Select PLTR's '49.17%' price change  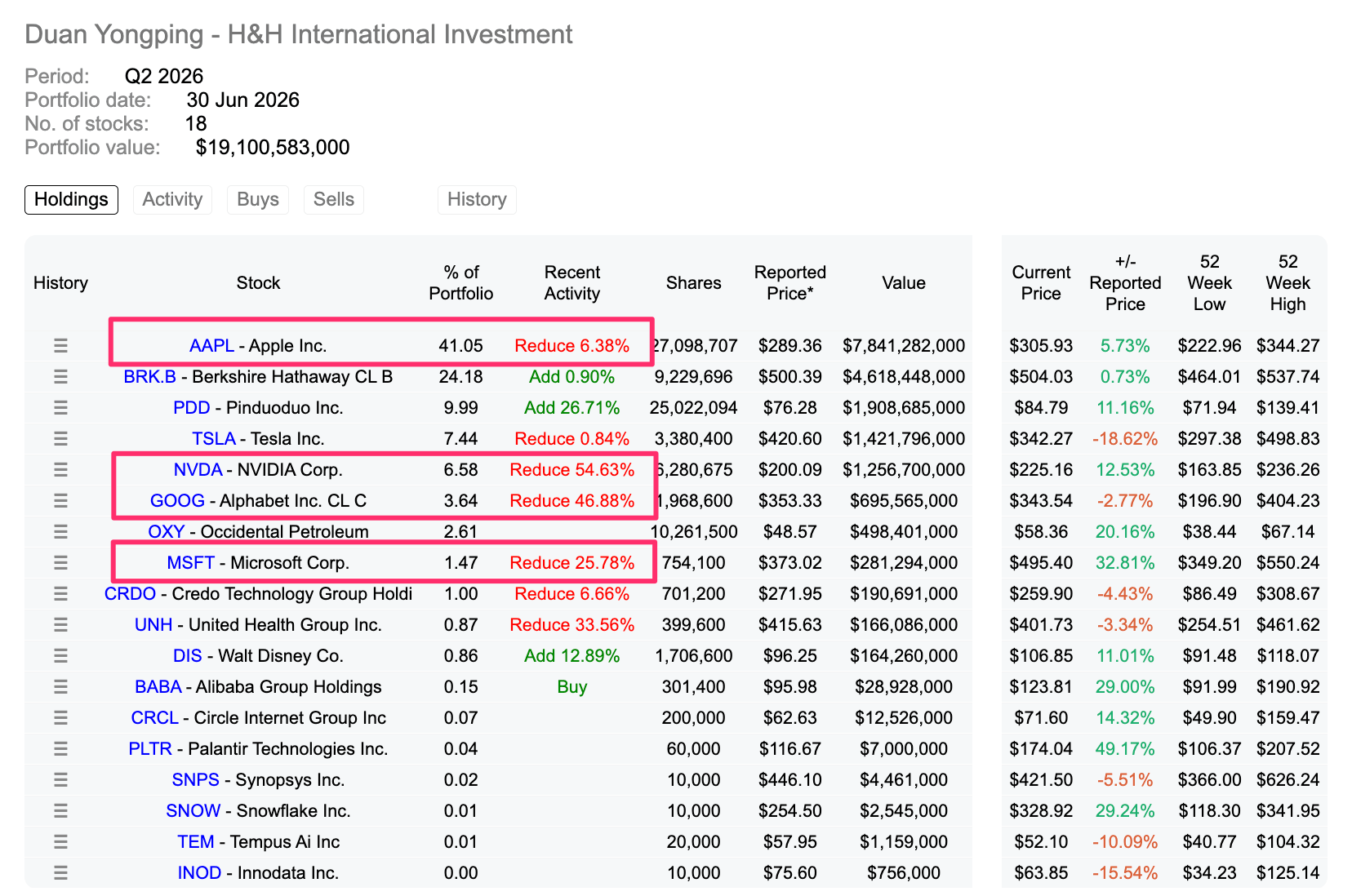coord(1125,749)
